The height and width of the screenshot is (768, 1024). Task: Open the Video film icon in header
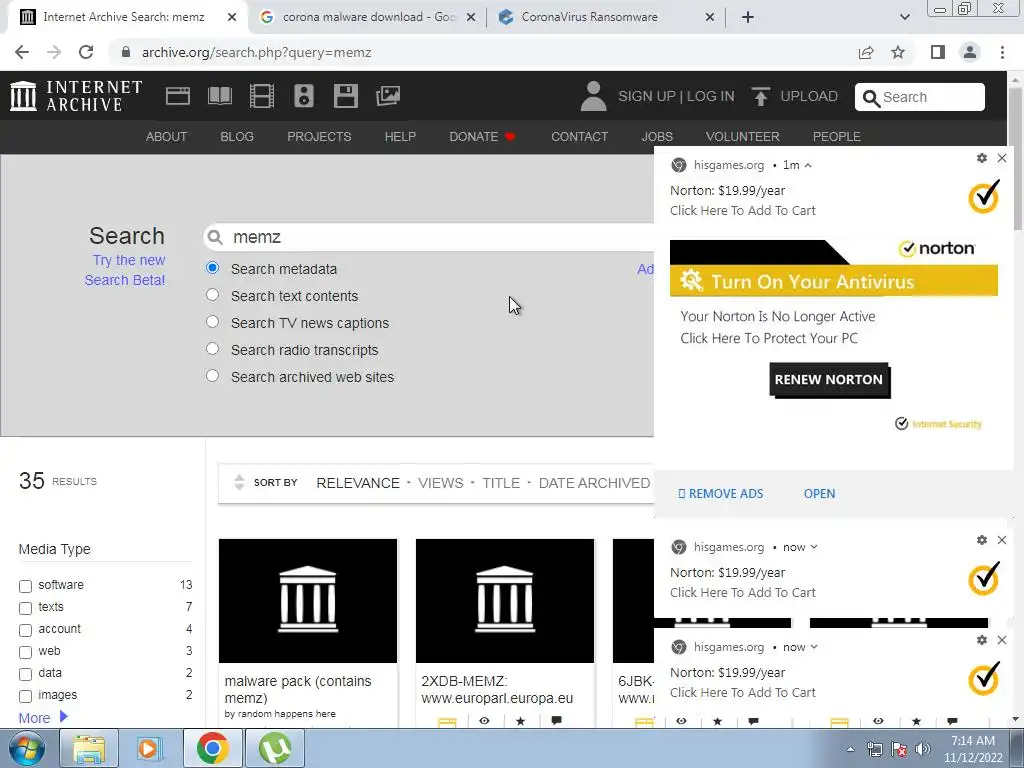click(262, 96)
